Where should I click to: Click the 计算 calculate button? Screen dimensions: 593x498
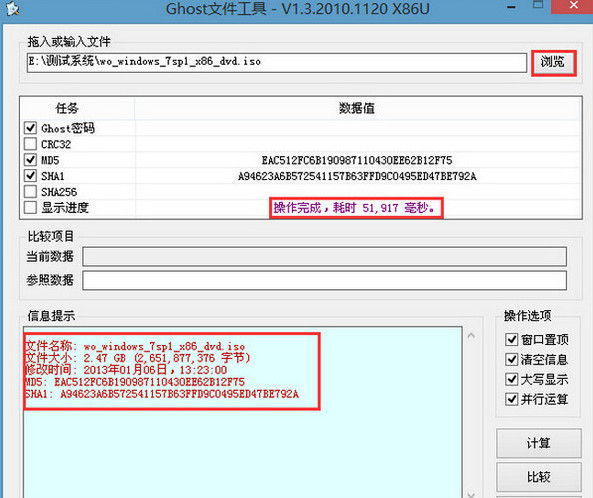tap(539, 443)
